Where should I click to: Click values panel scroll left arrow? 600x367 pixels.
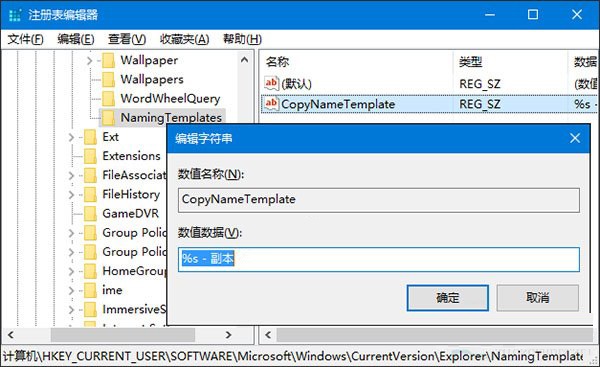coord(268,335)
